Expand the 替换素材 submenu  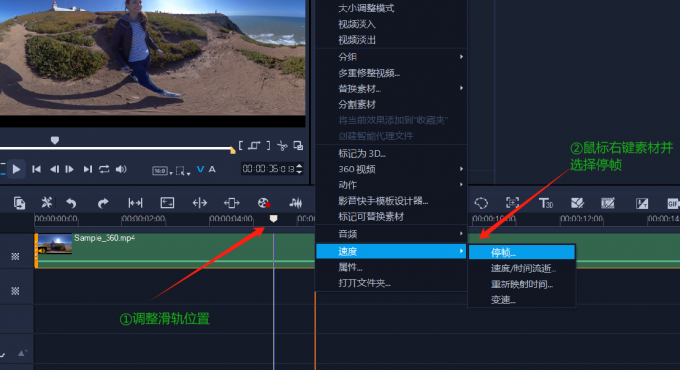pos(392,88)
